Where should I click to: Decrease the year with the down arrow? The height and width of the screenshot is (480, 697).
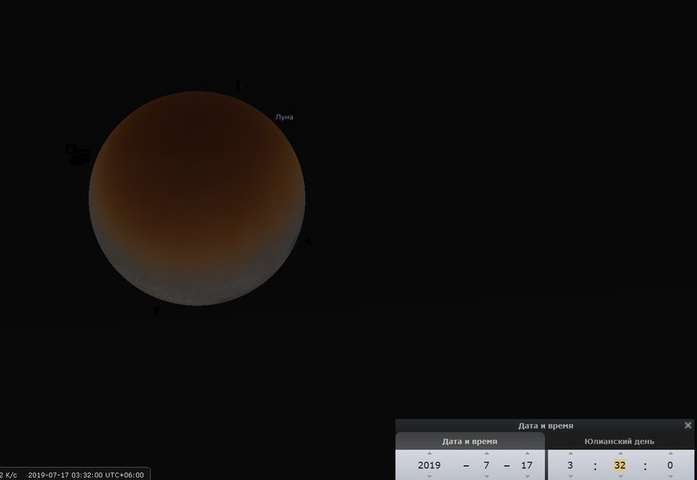(x=429, y=477)
